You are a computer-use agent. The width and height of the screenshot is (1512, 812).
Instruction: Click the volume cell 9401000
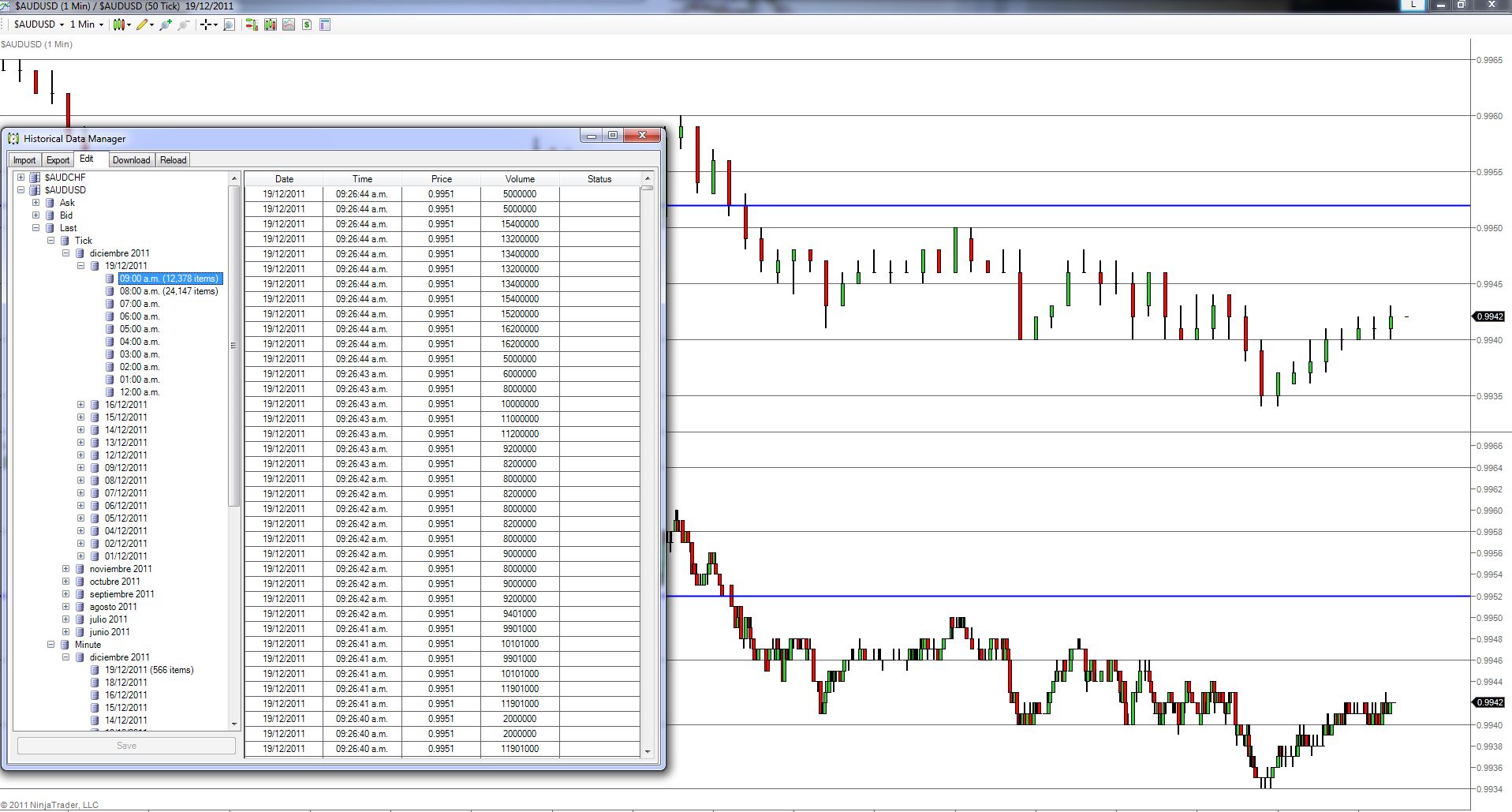coord(520,614)
